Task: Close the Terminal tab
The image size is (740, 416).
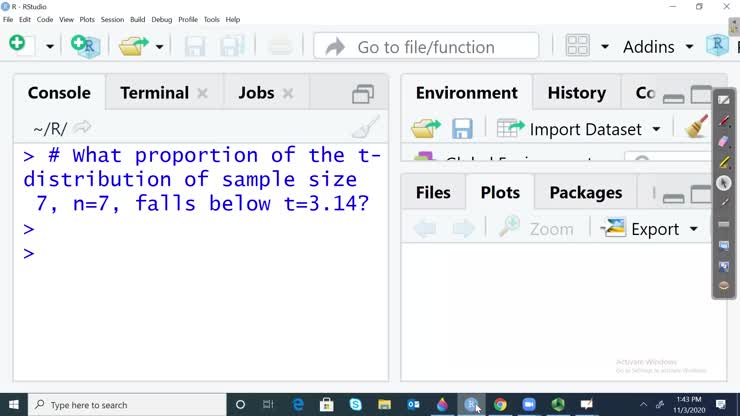Action: (202, 93)
